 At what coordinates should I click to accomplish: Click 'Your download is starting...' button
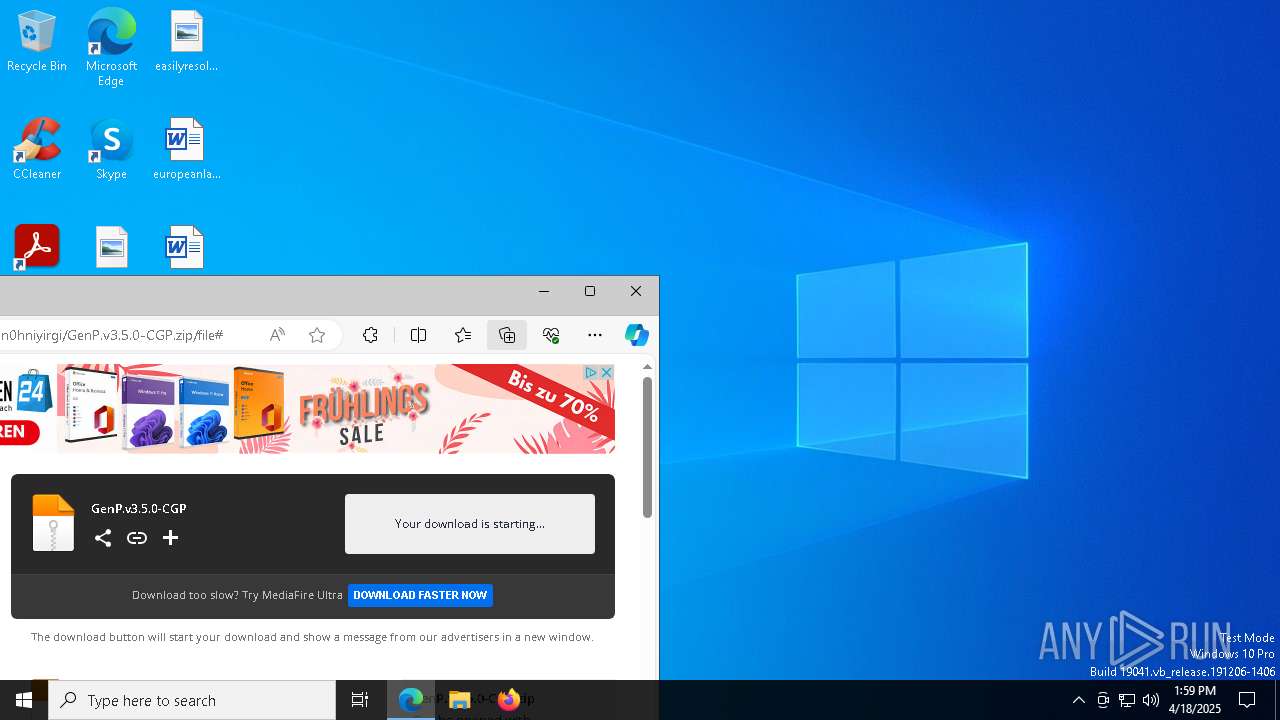[470, 523]
